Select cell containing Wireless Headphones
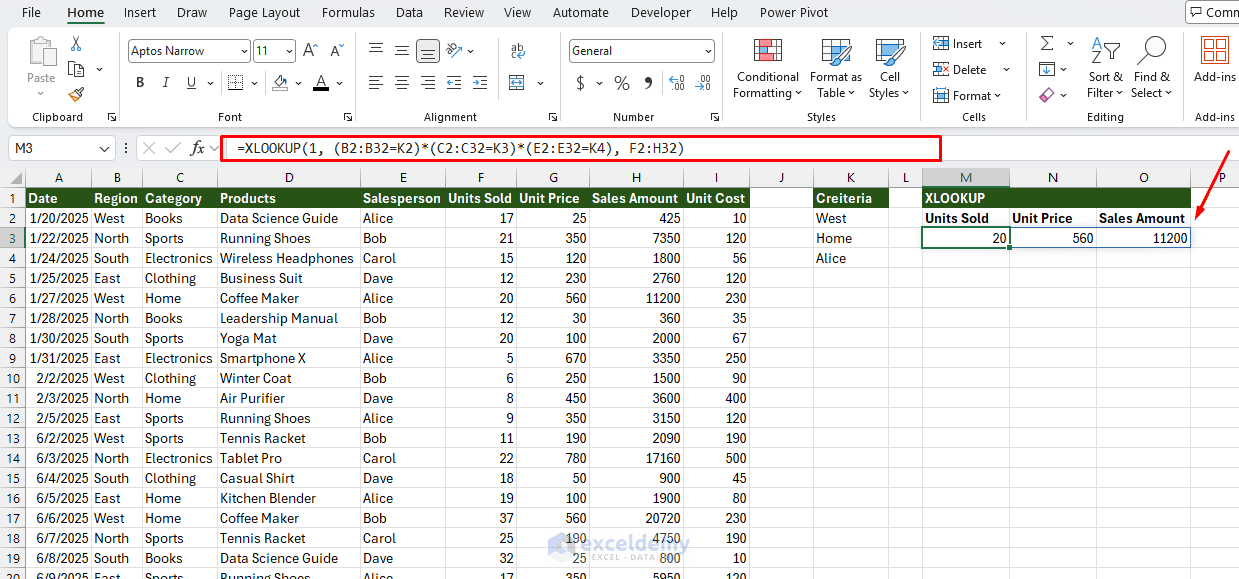This screenshot has height=579, width=1239. point(289,258)
